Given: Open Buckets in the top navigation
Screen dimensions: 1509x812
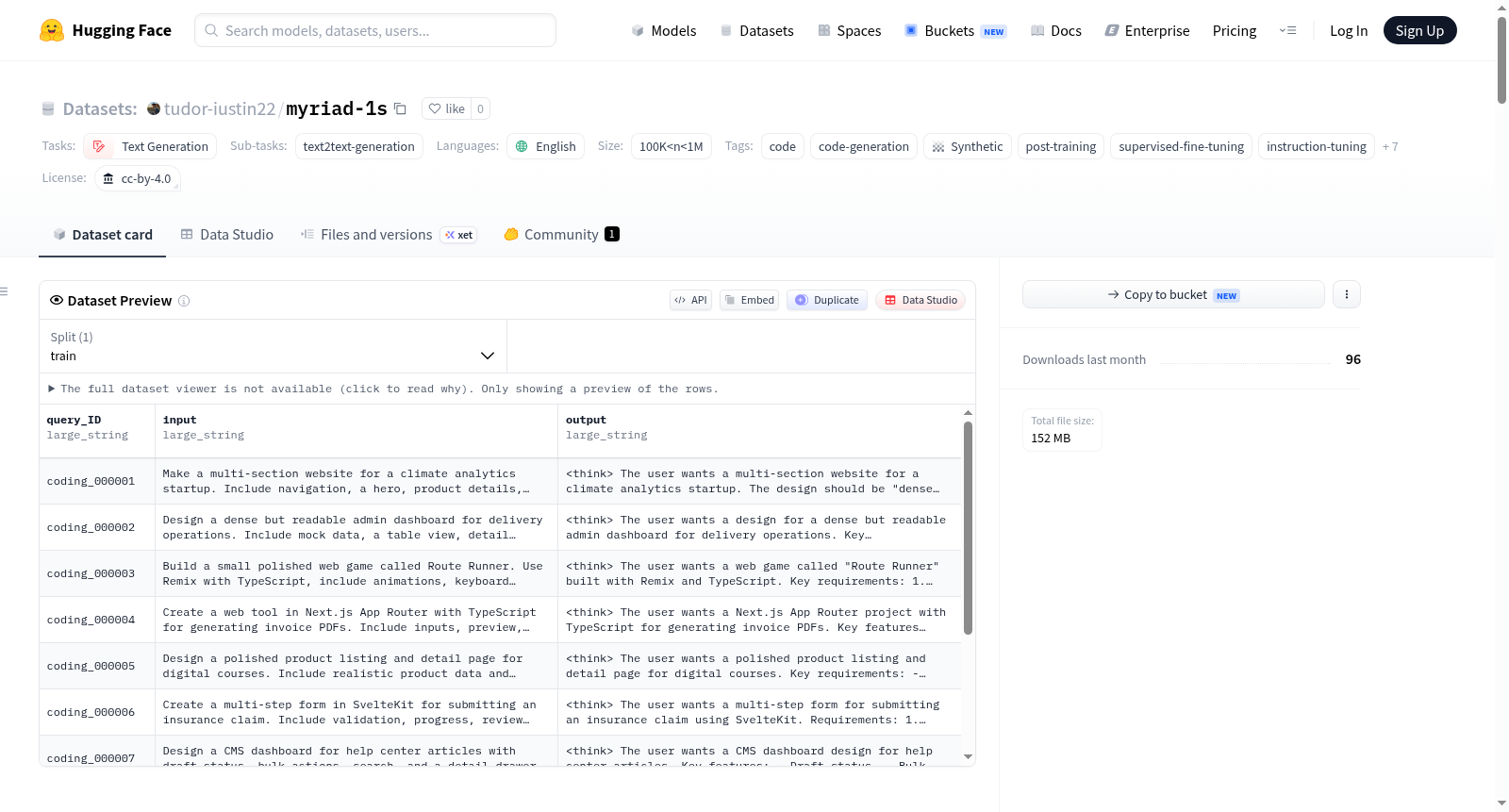Looking at the screenshot, I should pyautogui.click(x=955, y=30).
